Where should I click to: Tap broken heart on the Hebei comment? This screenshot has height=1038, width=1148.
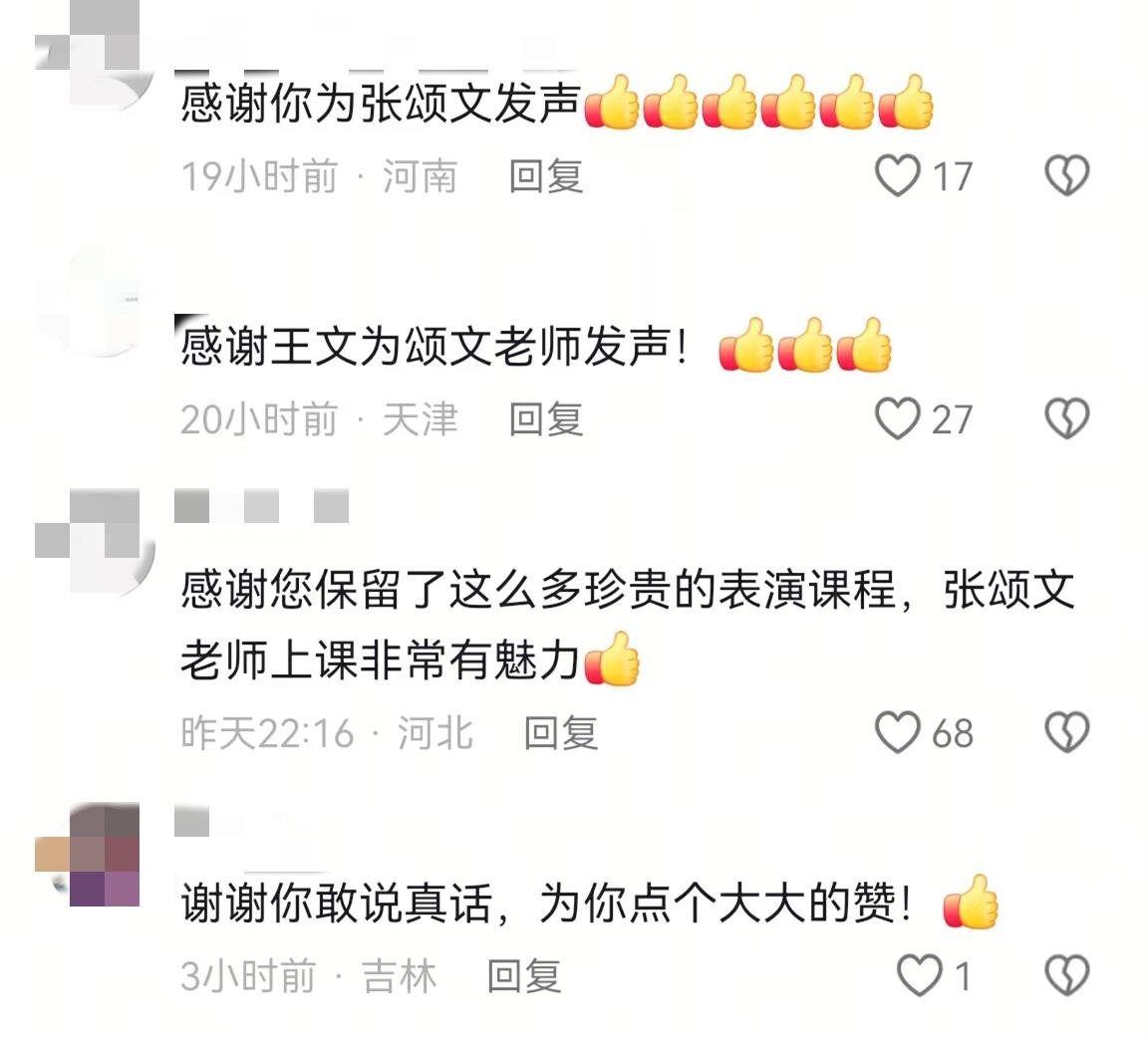pyautogui.click(x=1066, y=733)
